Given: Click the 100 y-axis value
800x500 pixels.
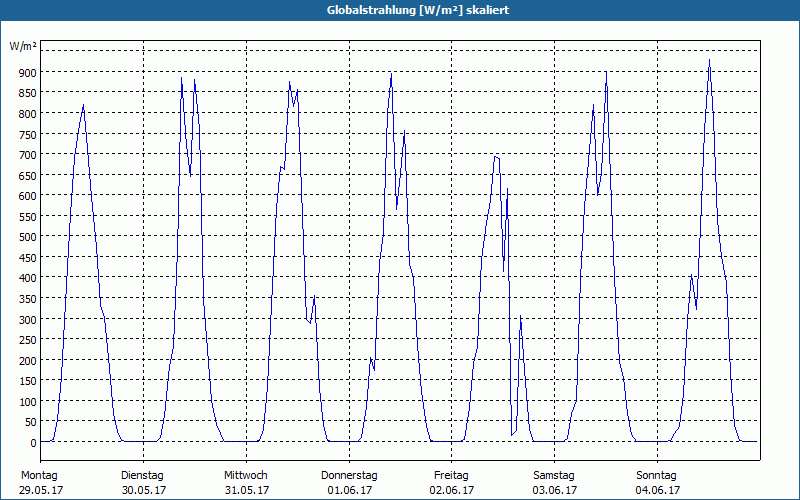Looking at the screenshot, I should tap(27, 402).
